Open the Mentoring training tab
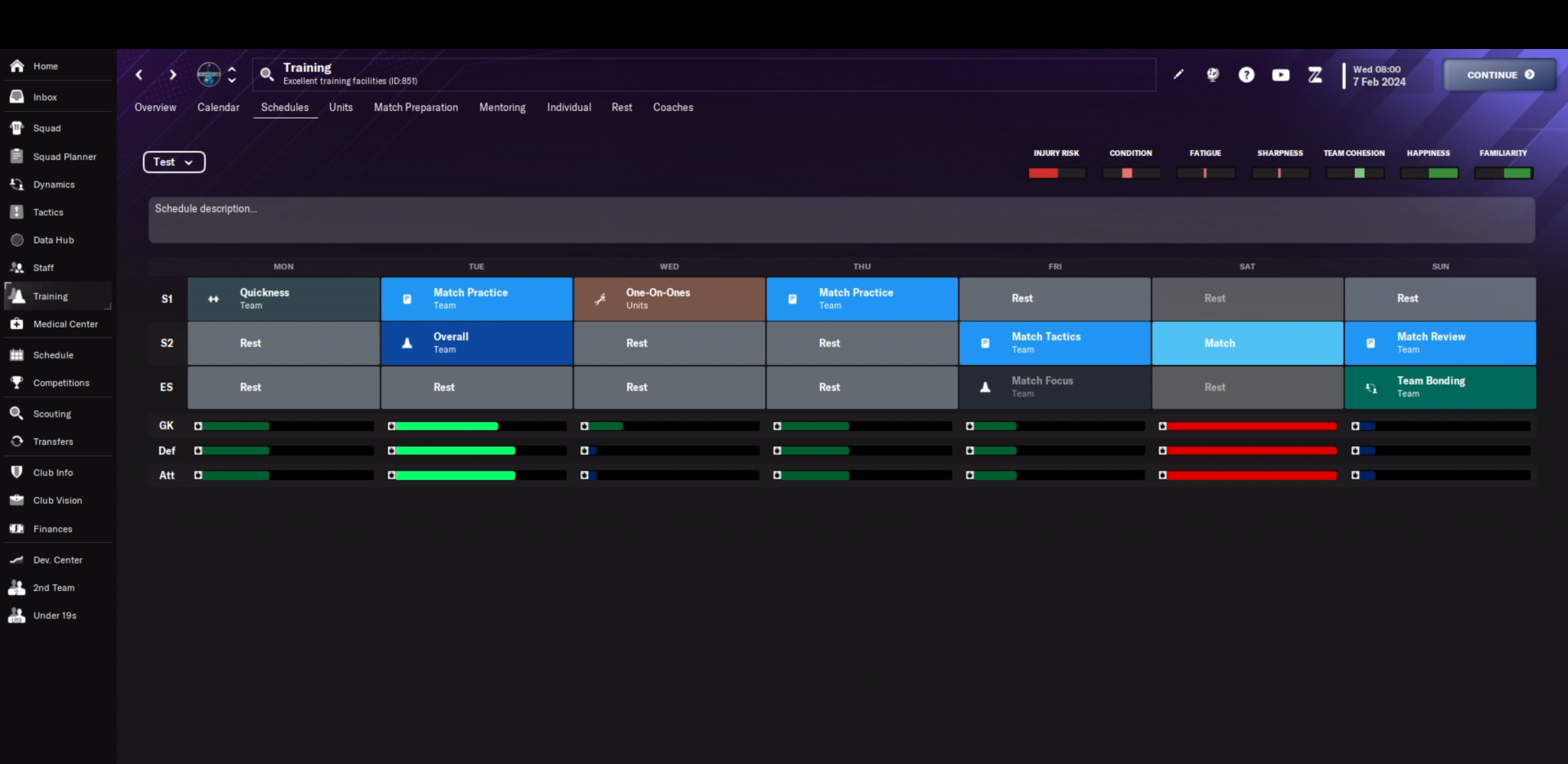 click(502, 107)
